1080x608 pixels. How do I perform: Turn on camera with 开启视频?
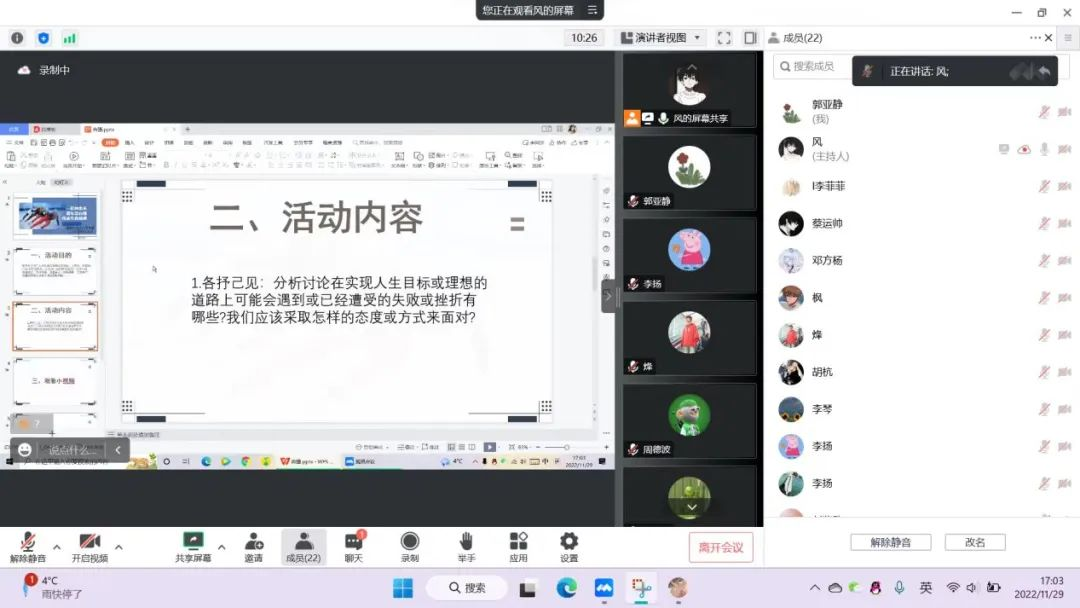point(89,547)
